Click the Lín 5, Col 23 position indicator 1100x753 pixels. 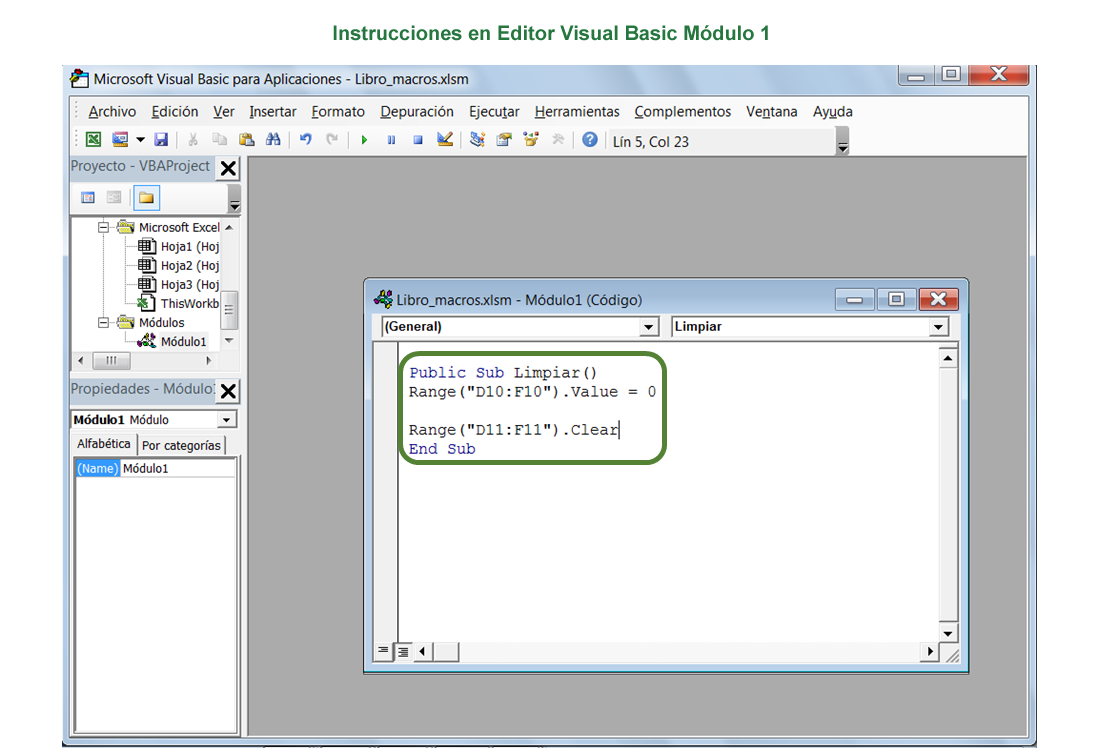coord(651,142)
